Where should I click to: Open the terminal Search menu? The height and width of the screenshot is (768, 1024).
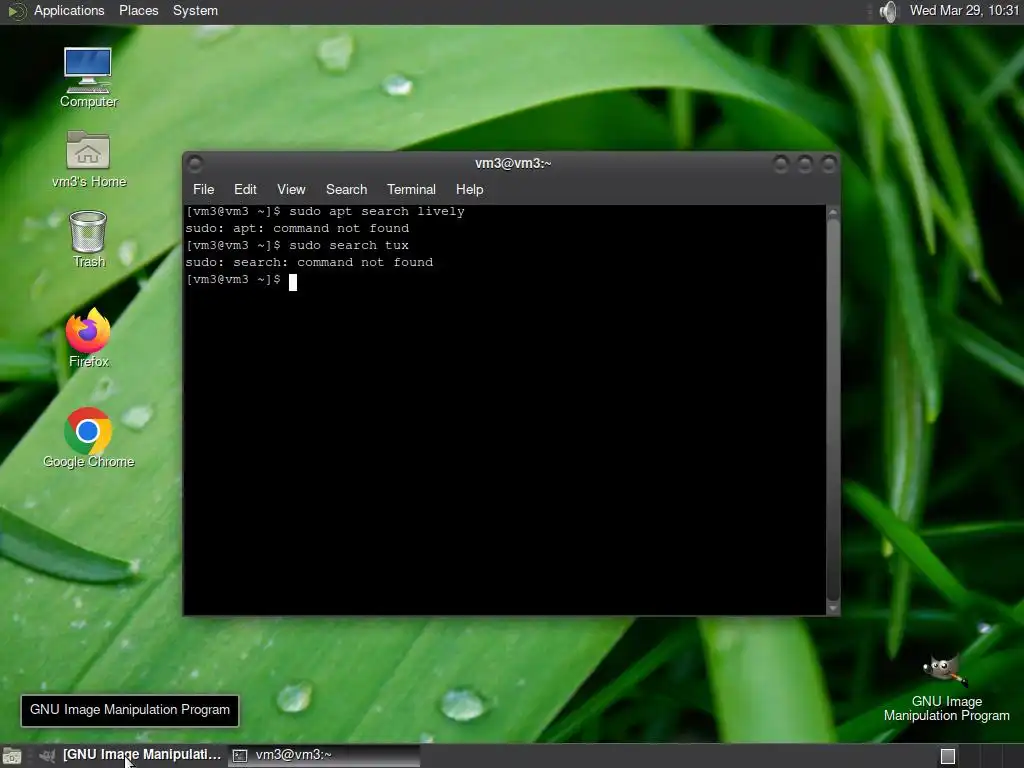pyautogui.click(x=346, y=189)
